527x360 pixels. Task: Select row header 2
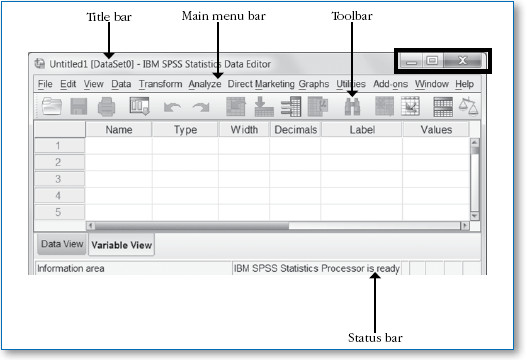(x=59, y=162)
